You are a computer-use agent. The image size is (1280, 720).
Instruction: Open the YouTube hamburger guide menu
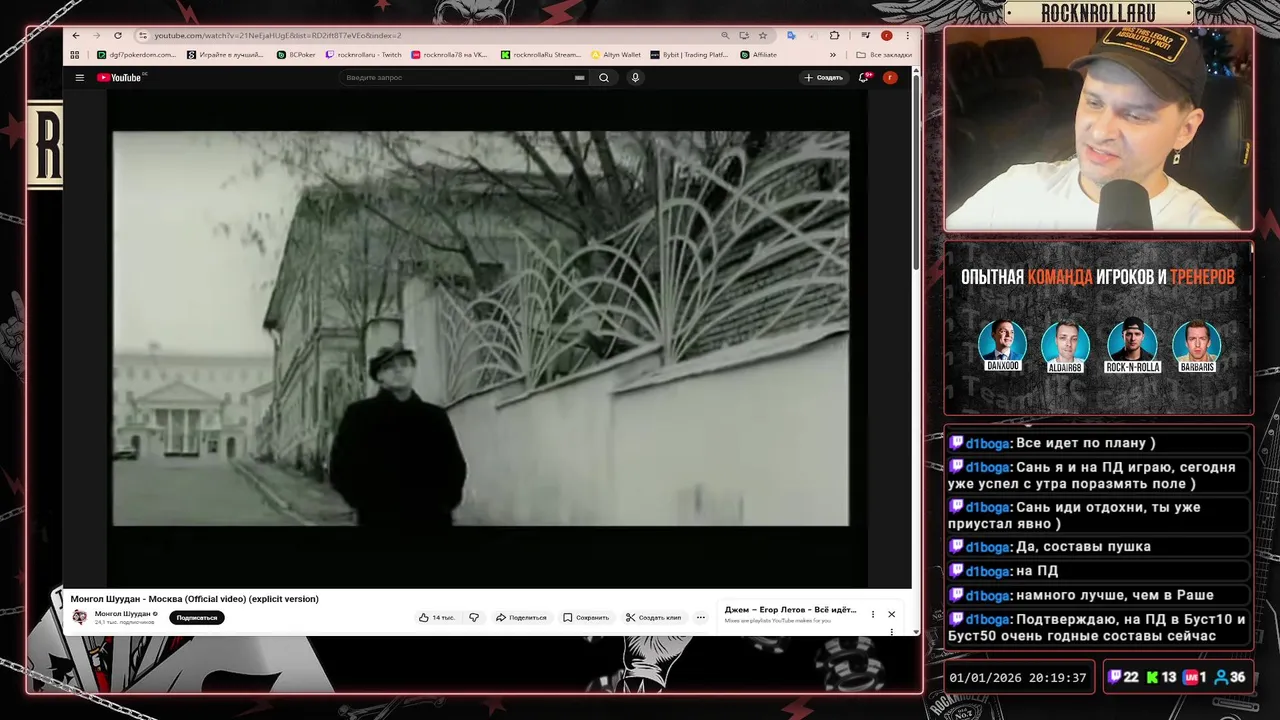(x=80, y=77)
